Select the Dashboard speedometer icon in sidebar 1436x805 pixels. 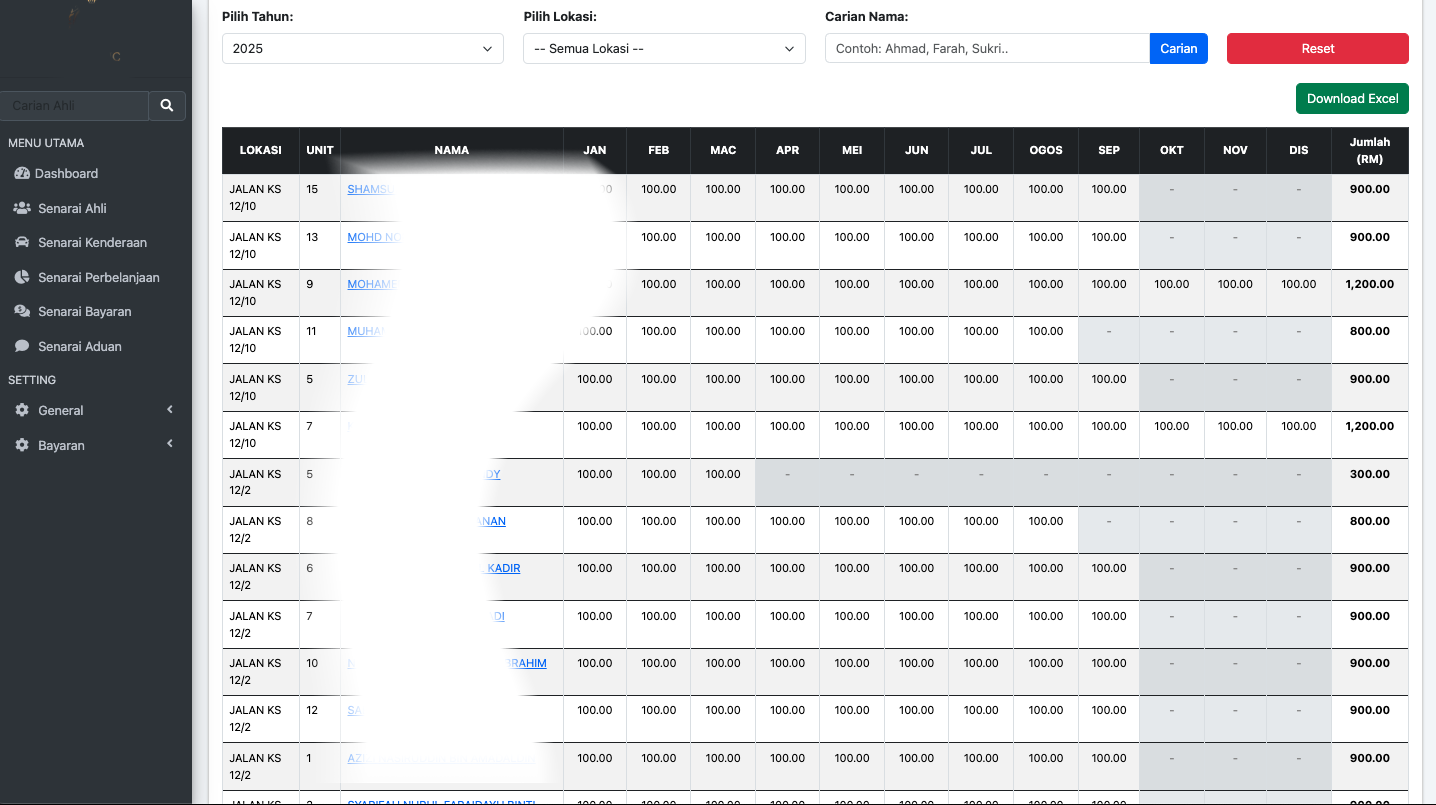tap(20, 173)
